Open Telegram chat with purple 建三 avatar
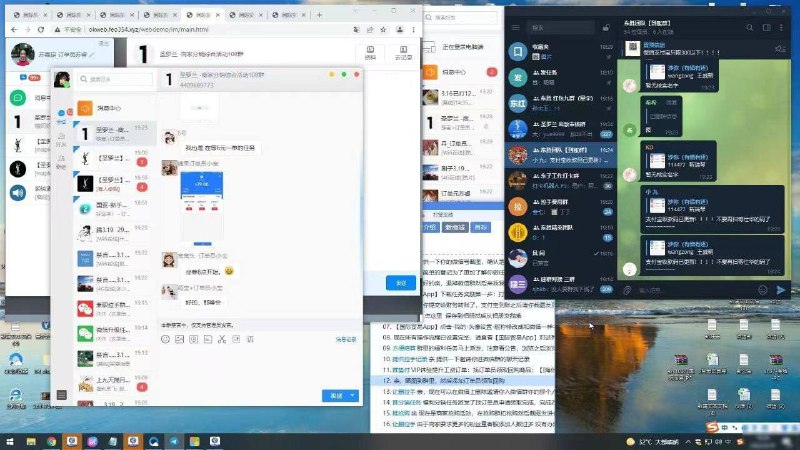 [561, 284]
